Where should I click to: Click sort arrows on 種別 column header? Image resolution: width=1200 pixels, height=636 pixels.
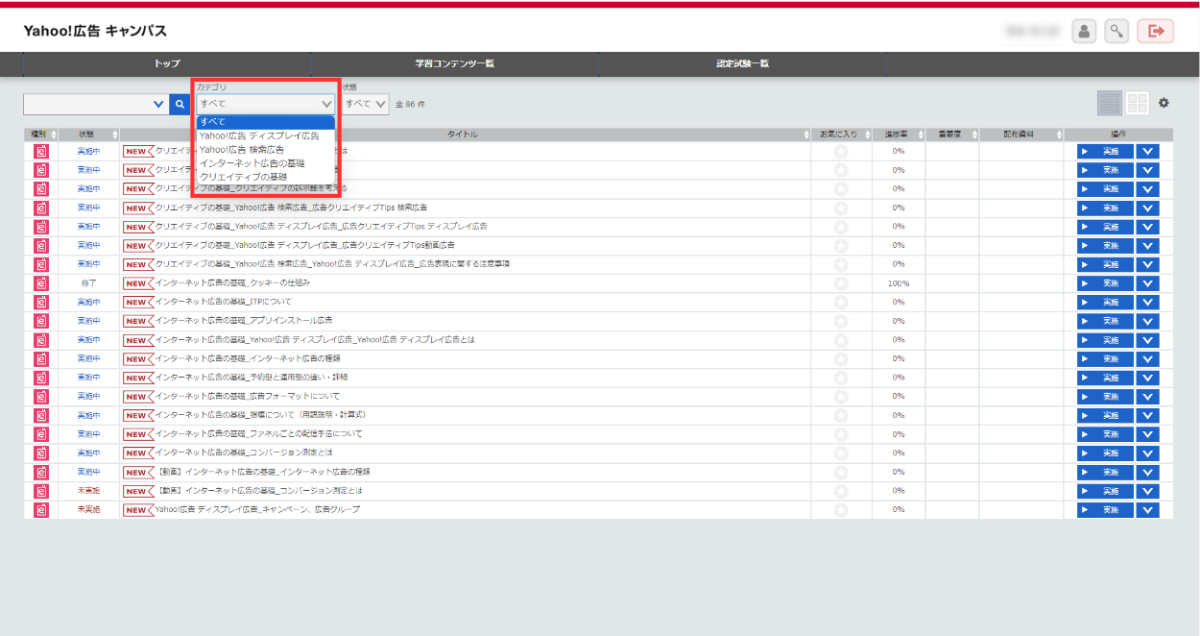click(x=54, y=134)
